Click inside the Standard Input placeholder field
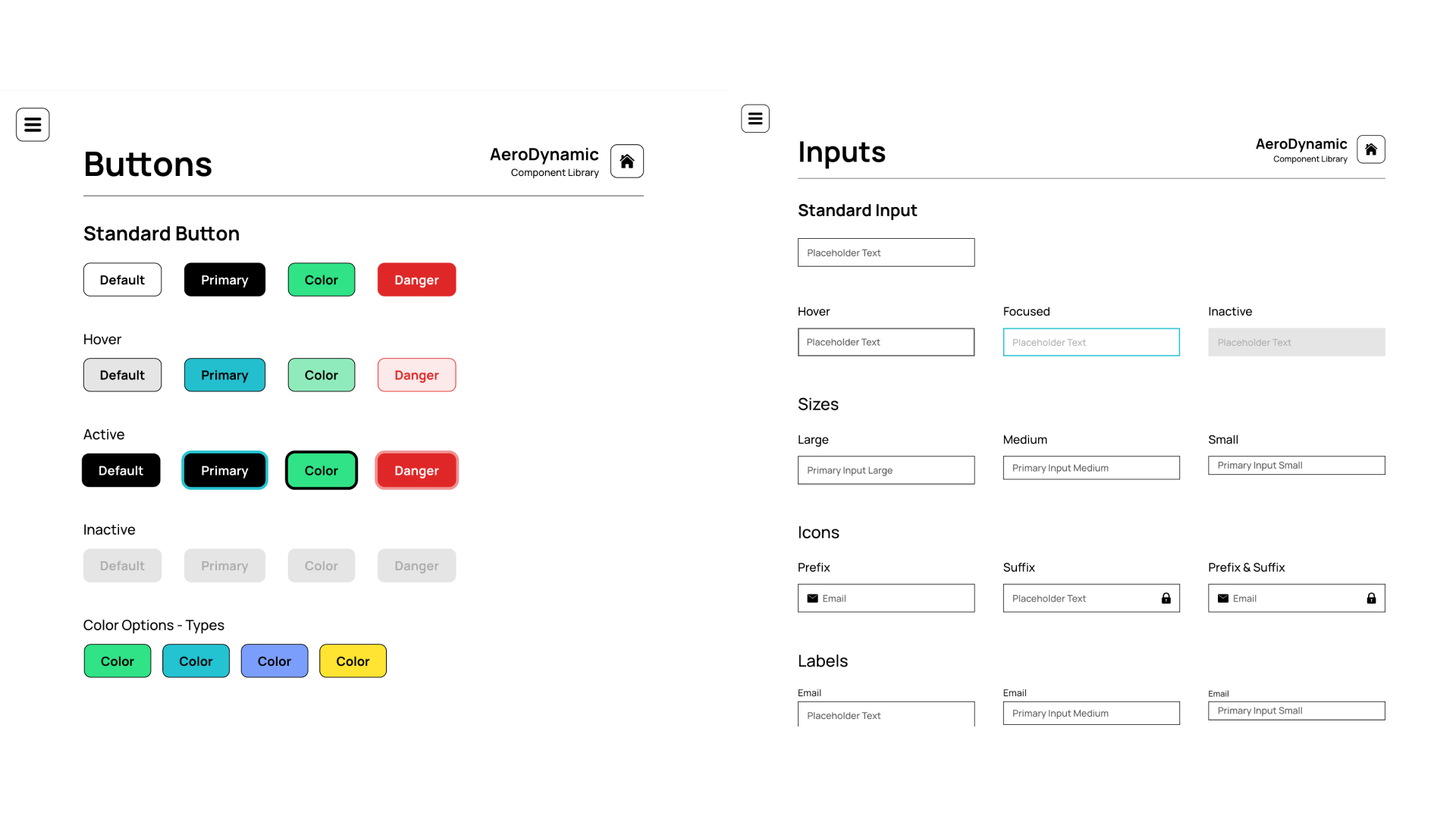The image size is (1456, 819). tap(886, 252)
